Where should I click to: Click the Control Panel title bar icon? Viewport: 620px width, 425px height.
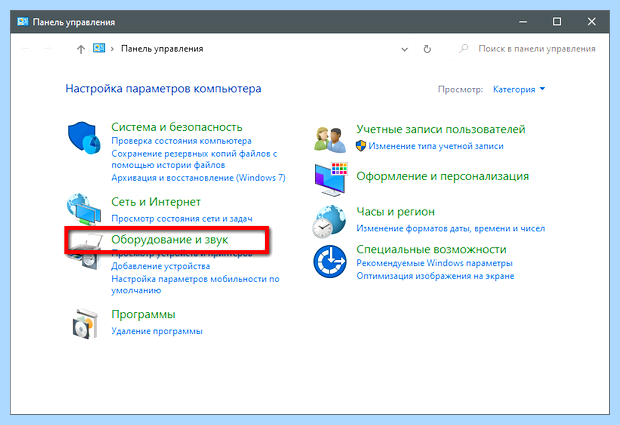click(23, 21)
